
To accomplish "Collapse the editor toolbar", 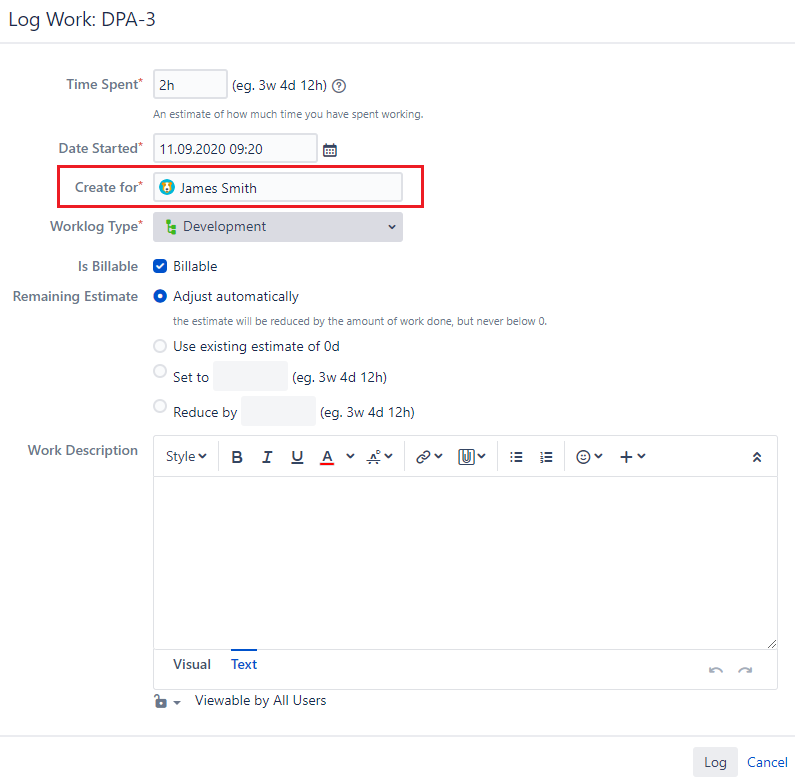I will (757, 457).
